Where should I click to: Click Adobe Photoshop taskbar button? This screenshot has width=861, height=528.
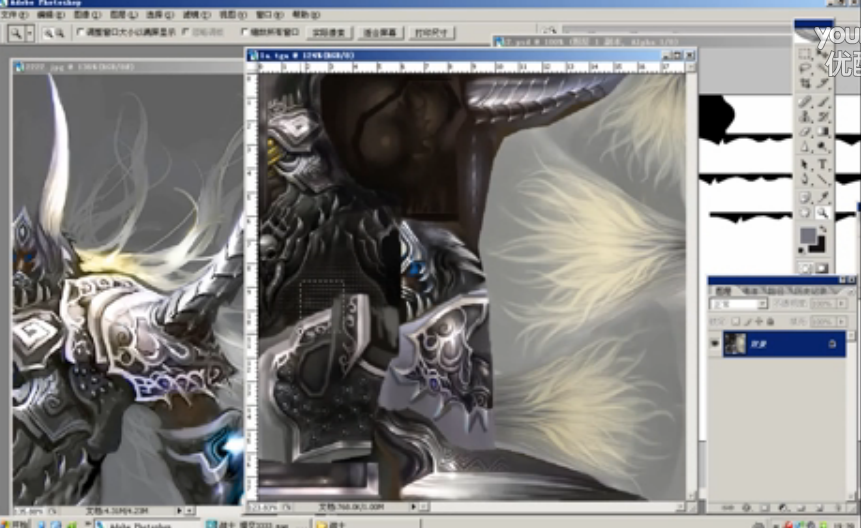click(x=146, y=524)
